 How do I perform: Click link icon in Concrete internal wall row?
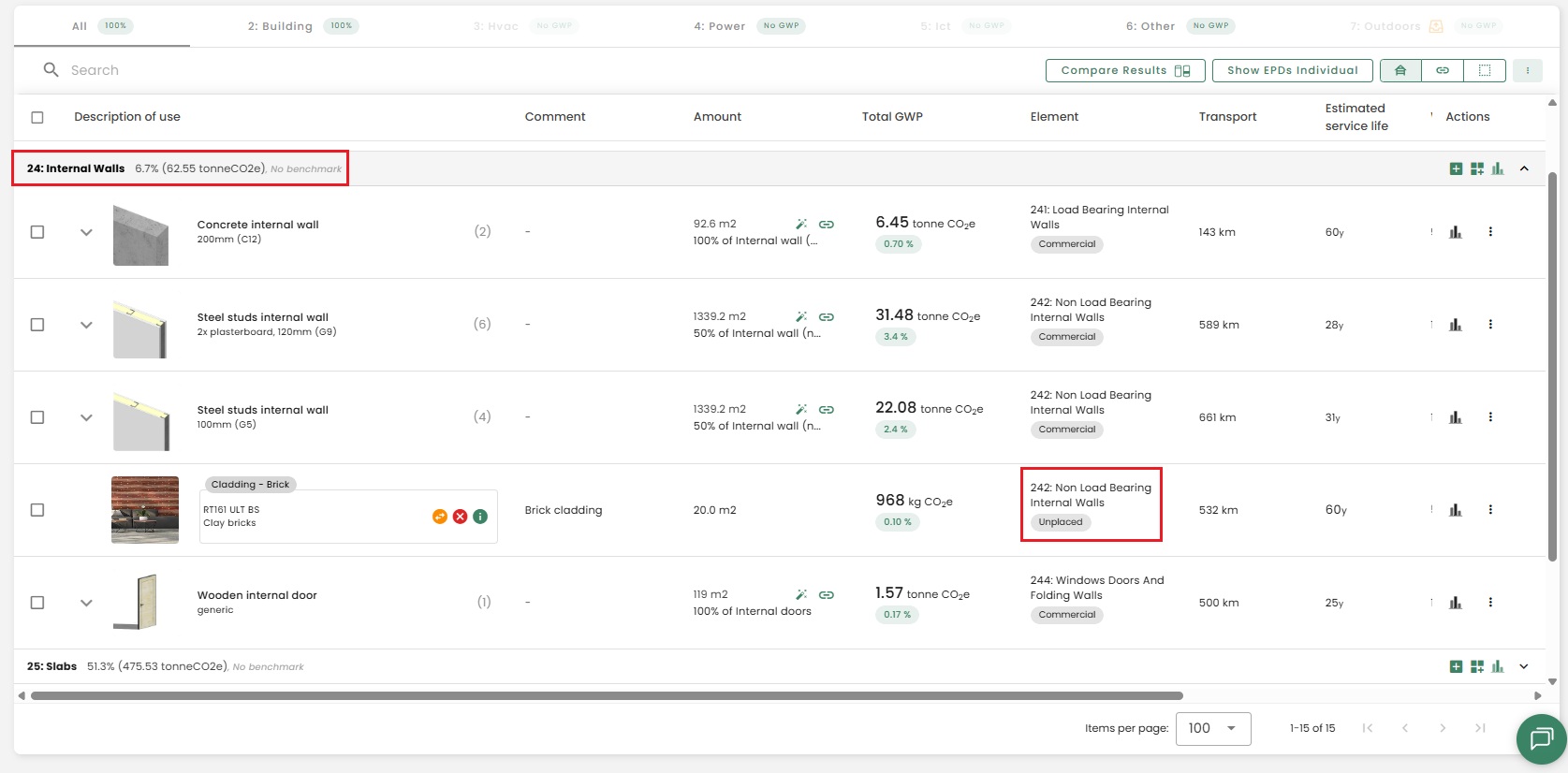(827, 225)
